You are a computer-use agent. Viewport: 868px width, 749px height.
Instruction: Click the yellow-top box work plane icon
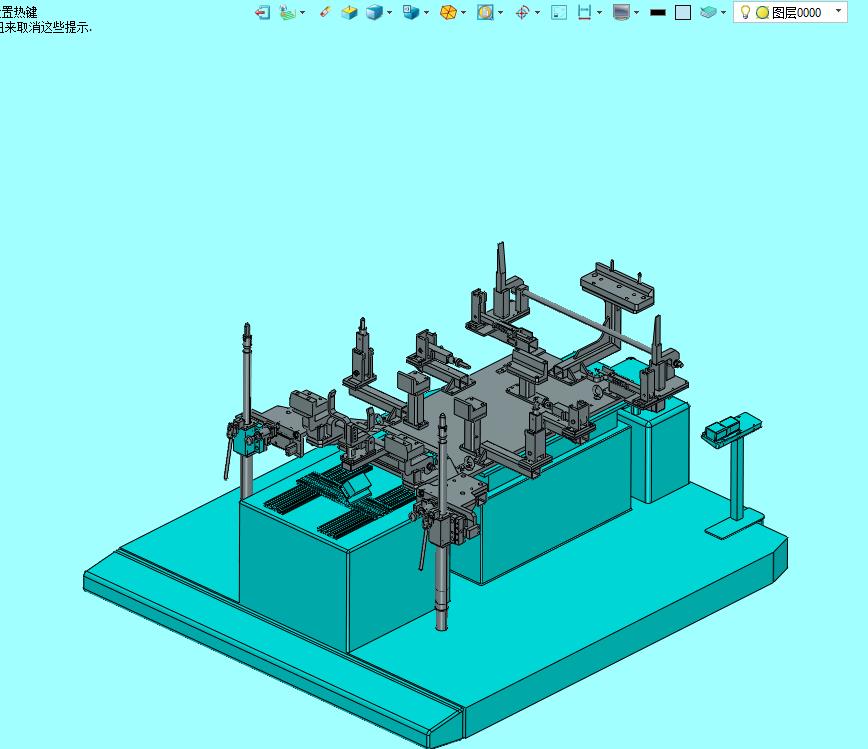coord(349,12)
